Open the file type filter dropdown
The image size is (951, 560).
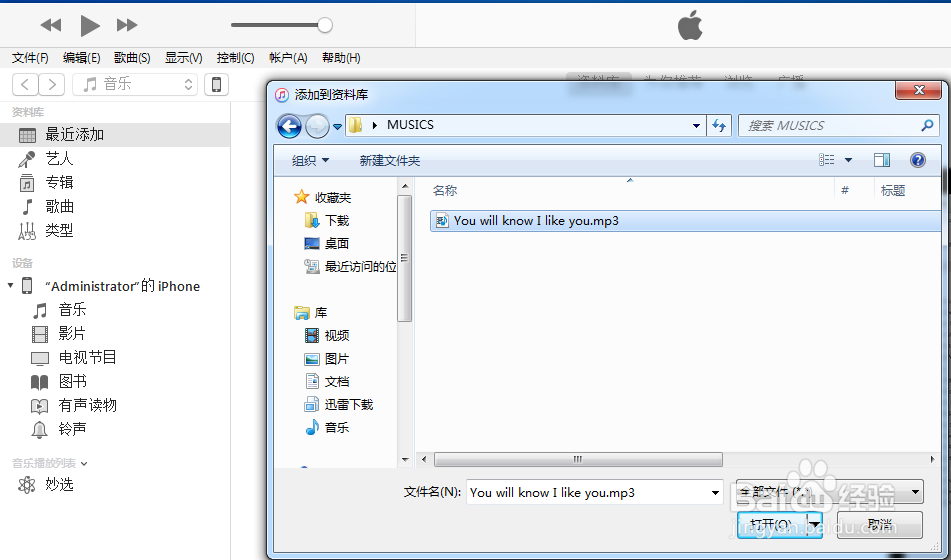830,491
